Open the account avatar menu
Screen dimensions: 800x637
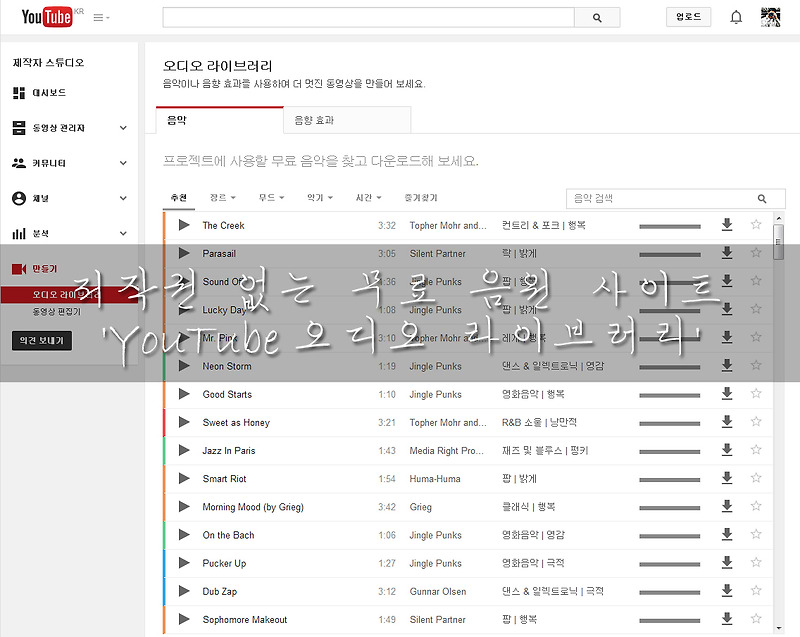coord(770,17)
